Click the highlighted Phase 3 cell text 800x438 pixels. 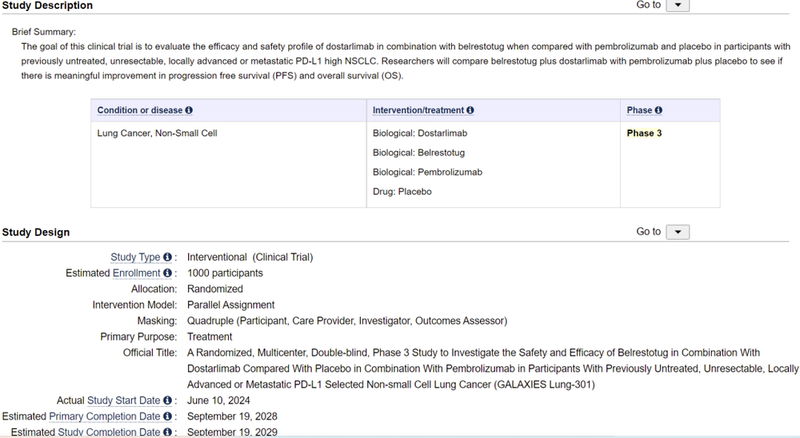point(644,133)
